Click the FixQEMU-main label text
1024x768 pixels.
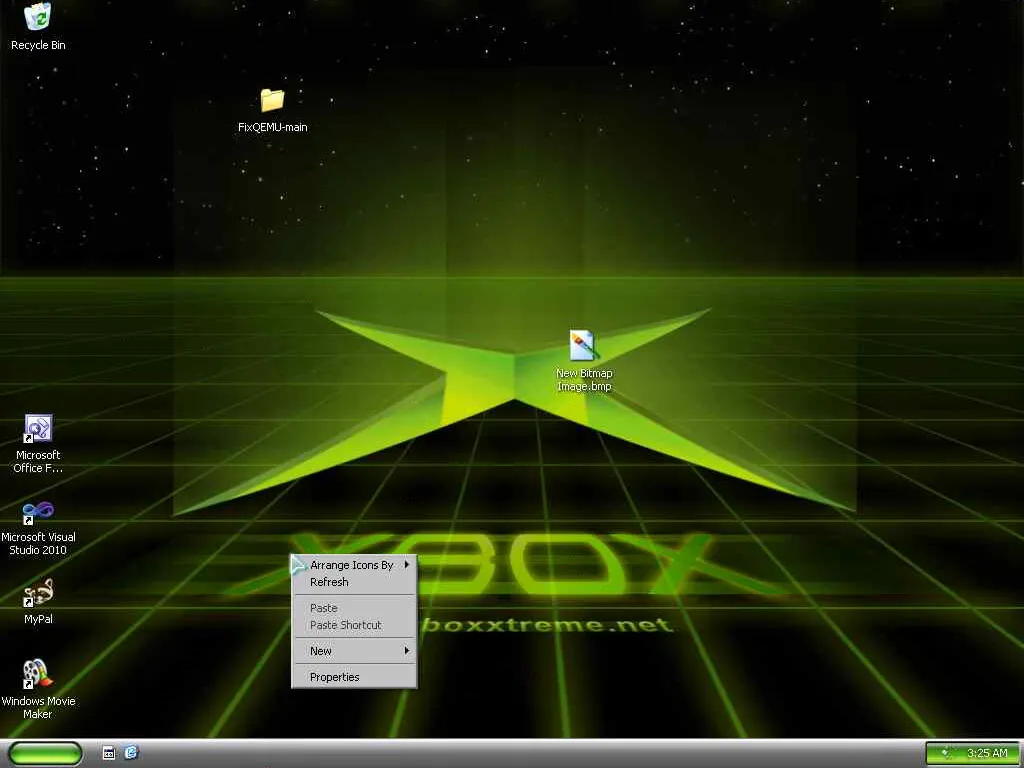pyautogui.click(x=272, y=127)
